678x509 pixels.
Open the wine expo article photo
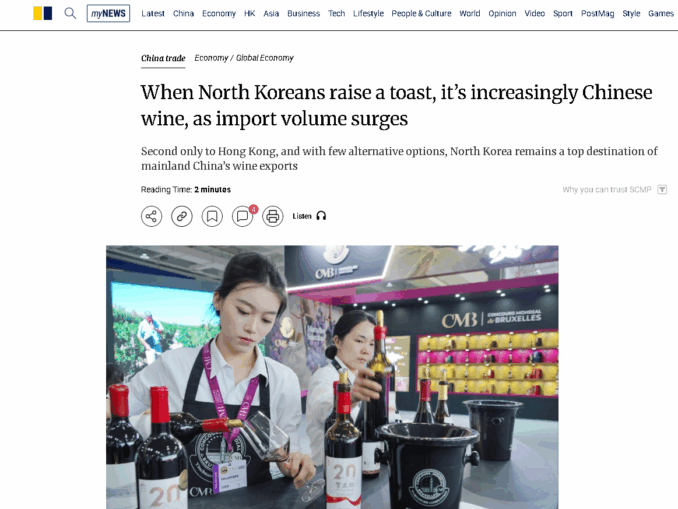(332, 377)
